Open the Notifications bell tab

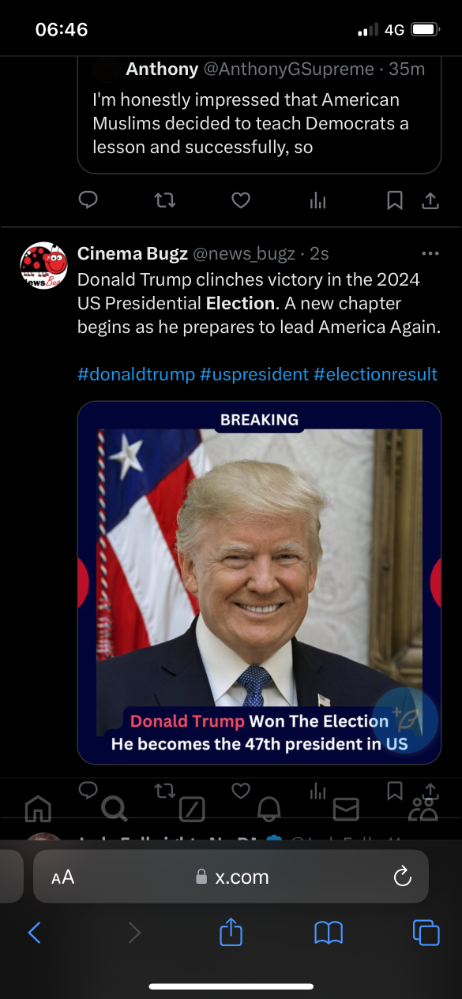pyautogui.click(x=269, y=809)
